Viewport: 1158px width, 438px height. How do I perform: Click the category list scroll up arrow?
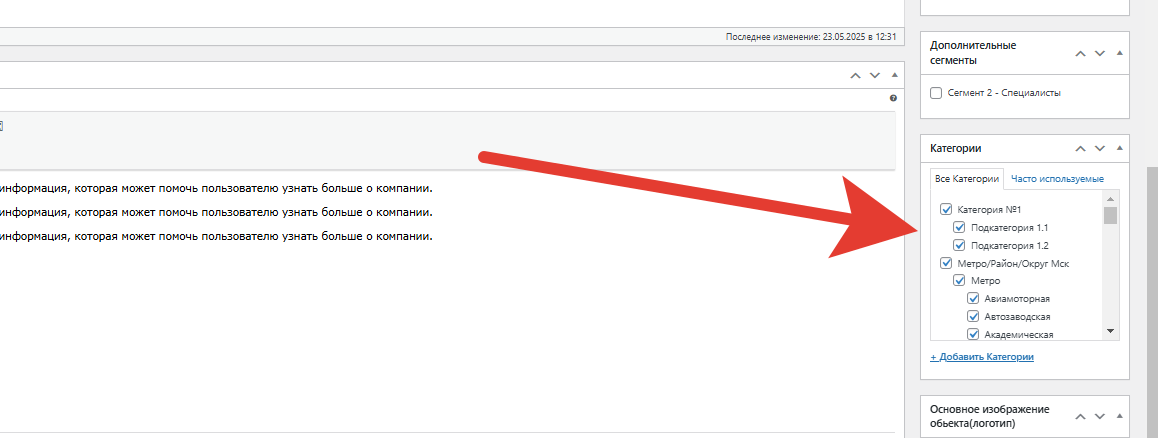[x=1110, y=198]
